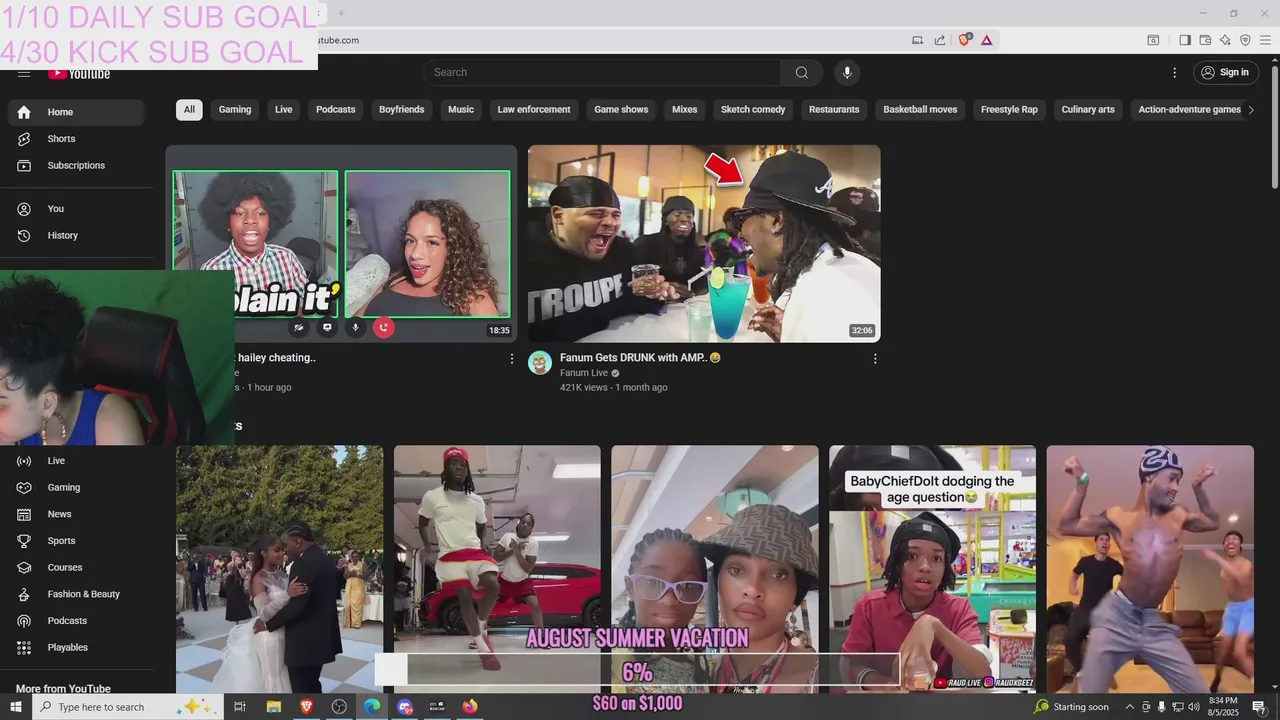Select the Law enforcement filter chip
The image size is (1280, 720).
click(534, 109)
